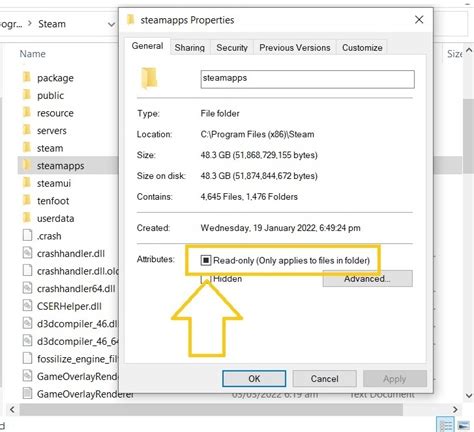Click the tenfoot folder icon
Viewport: 474px width, 432px height.
click(x=27, y=200)
